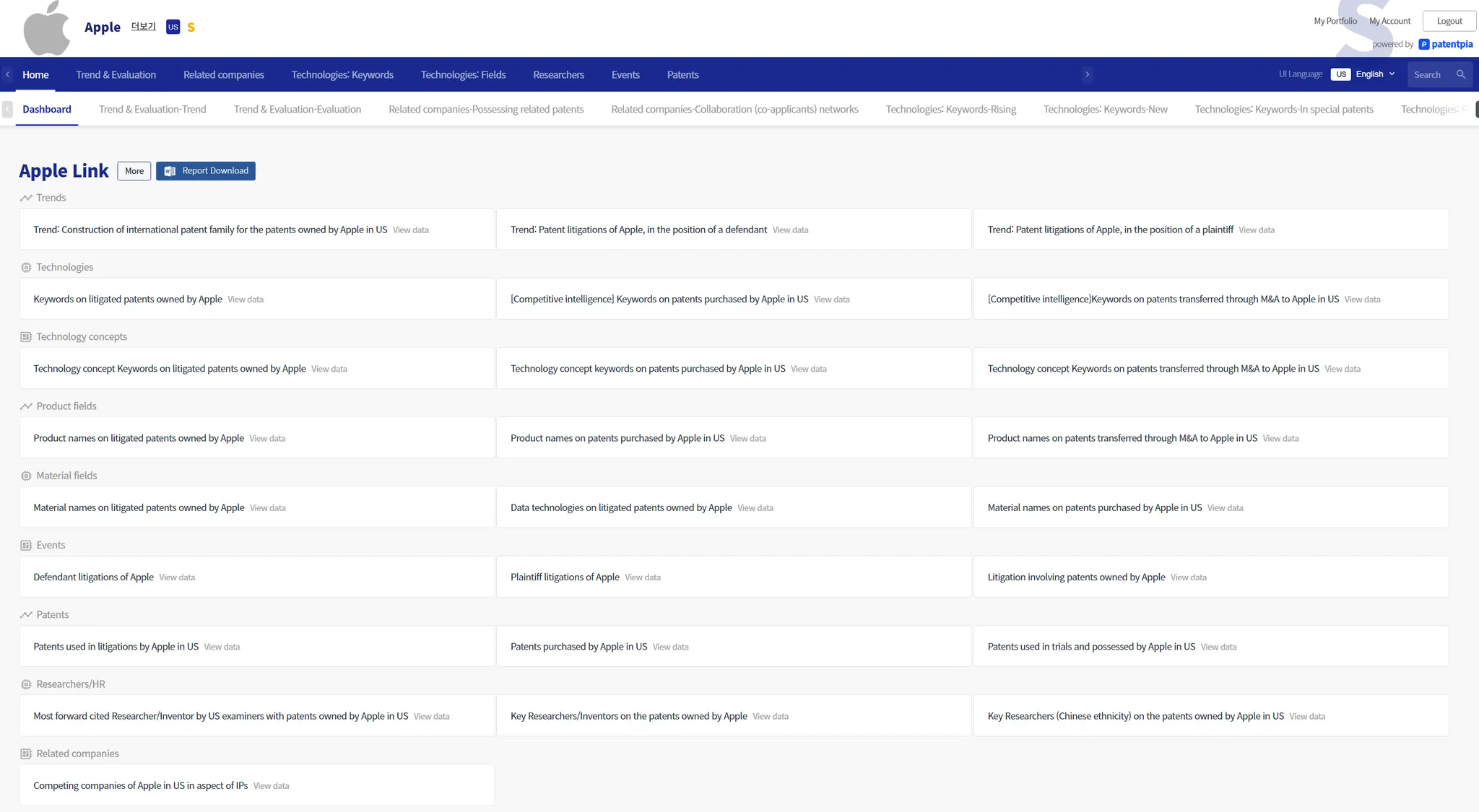Viewport: 1479px width, 812px height.
Task: Click the Word icon on Report Download
Action: pyautogui.click(x=170, y=171)
